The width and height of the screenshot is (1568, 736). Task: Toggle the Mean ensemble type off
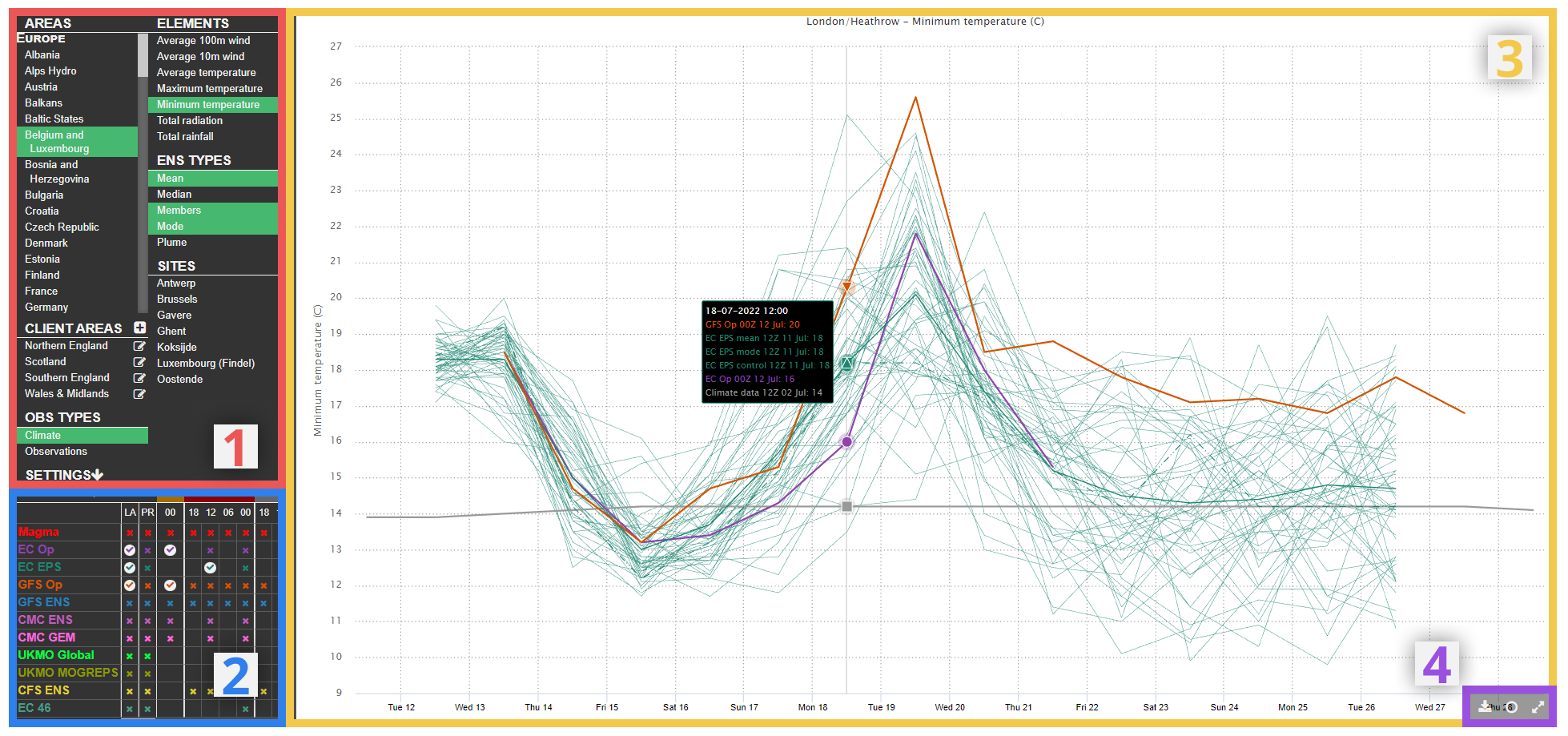point(213,178)
